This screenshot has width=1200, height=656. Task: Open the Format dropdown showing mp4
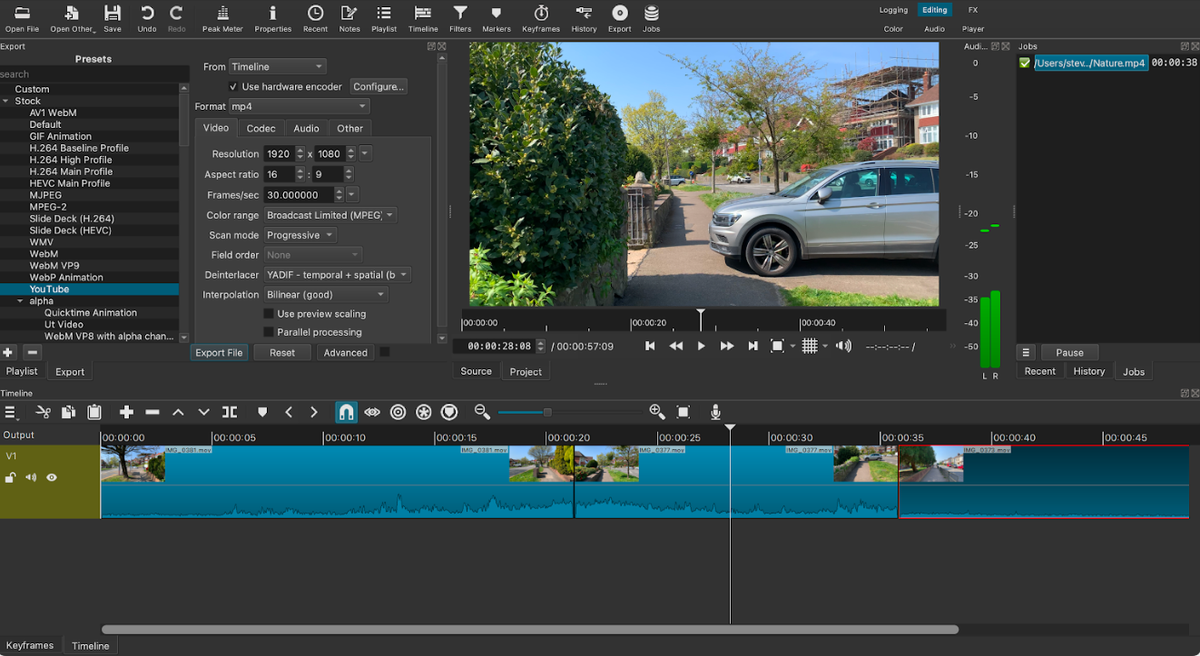298,106
